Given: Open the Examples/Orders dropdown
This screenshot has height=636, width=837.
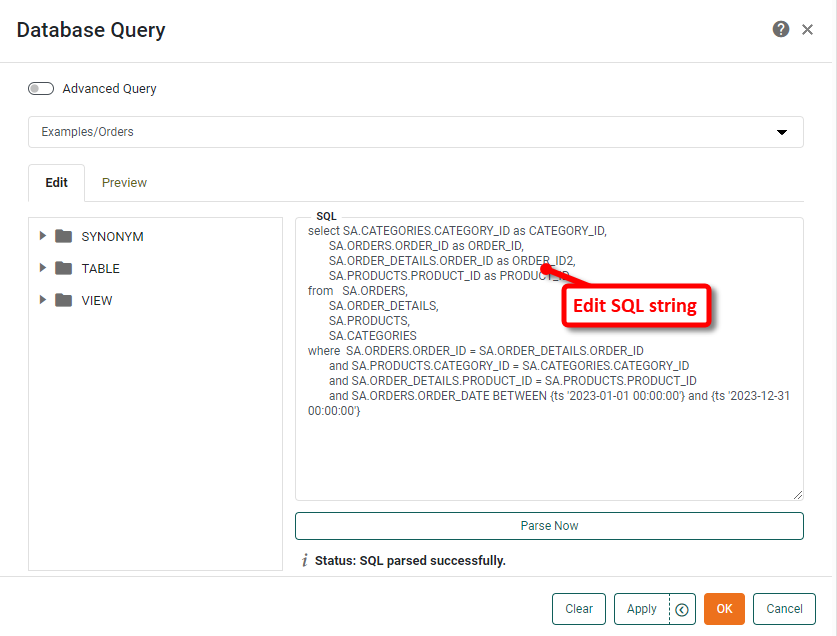Looking at the screenshot, I should [781, 131].
